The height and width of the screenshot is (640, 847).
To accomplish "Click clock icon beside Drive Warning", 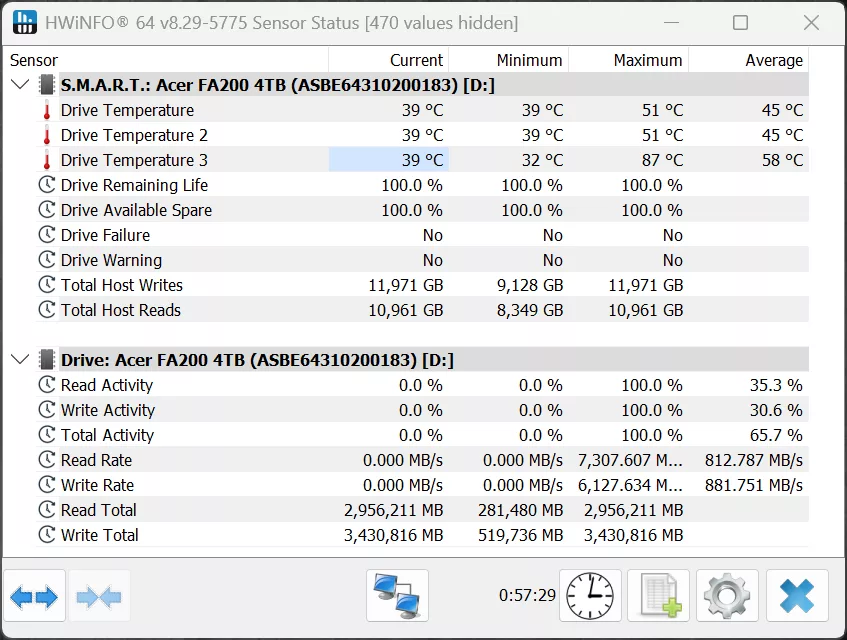I will (47, 260).
